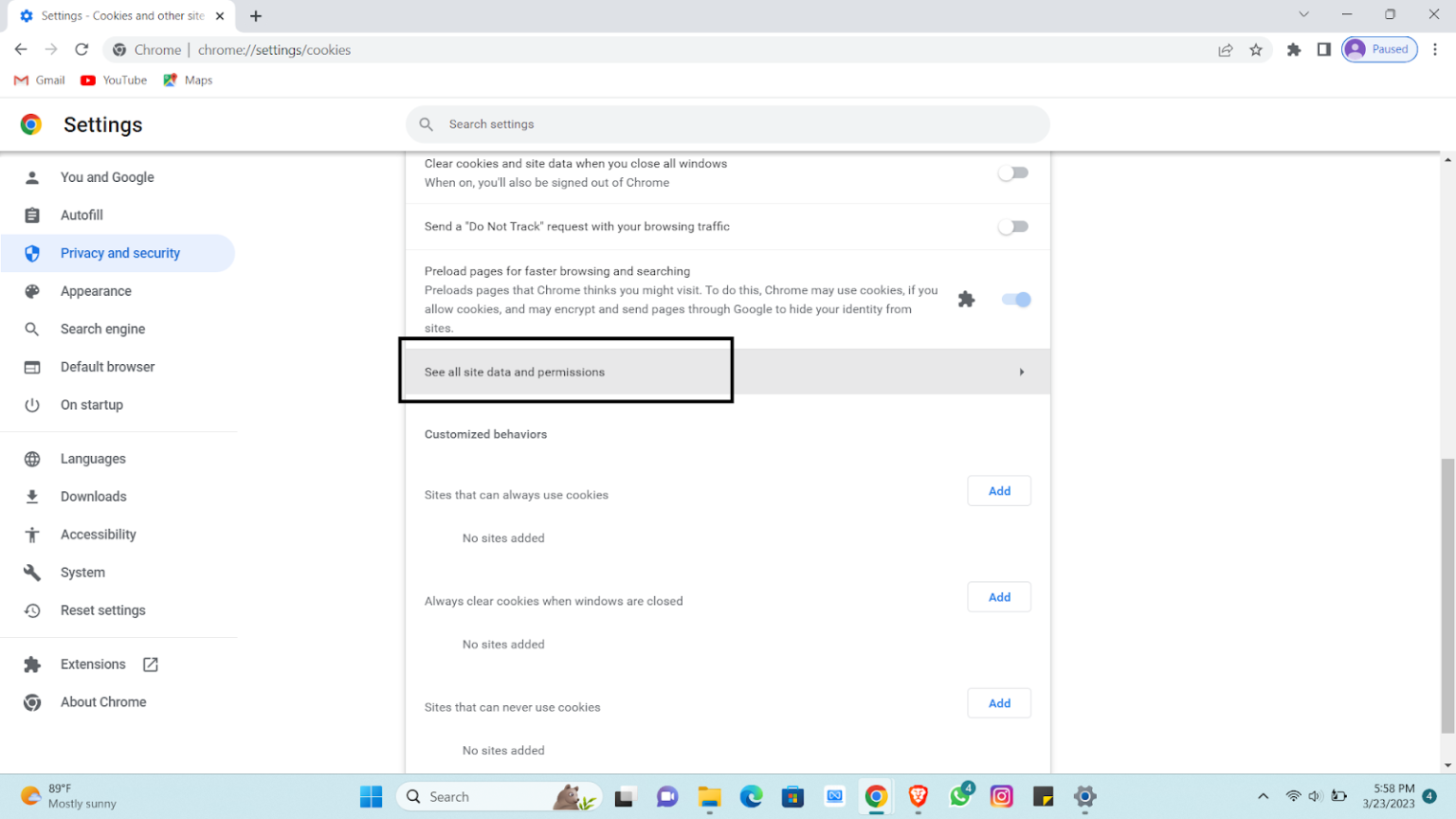Click the Search engine sidebar icon
This screenshot has height=819, width=1456.
tap(32, 329)
